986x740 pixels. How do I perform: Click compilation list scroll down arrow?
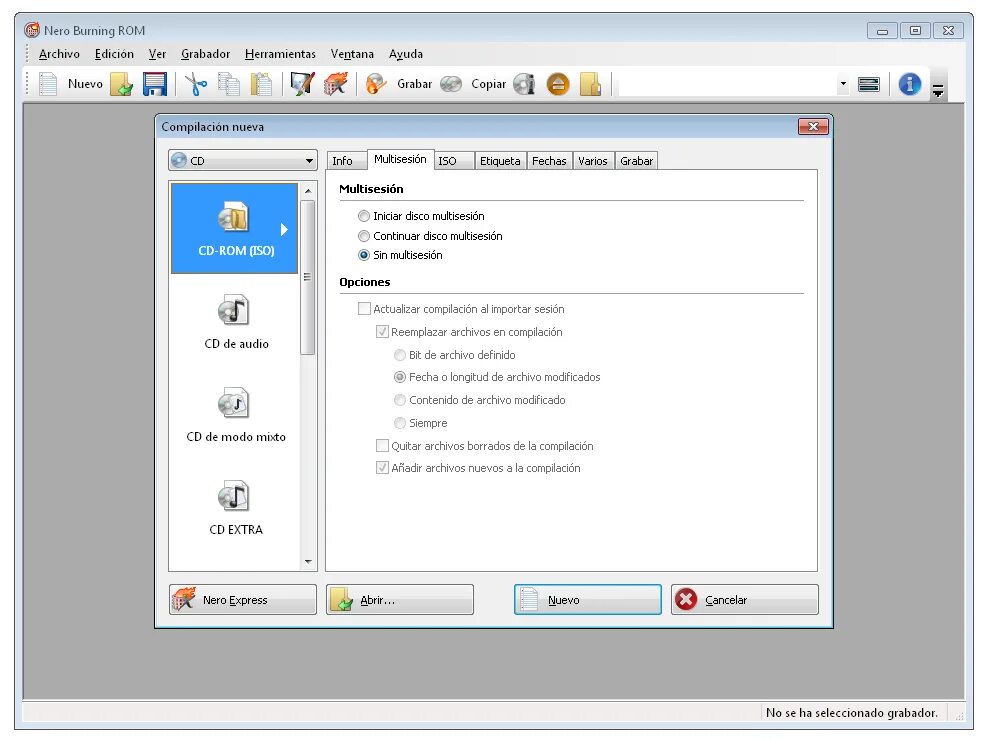click(308, 561)
